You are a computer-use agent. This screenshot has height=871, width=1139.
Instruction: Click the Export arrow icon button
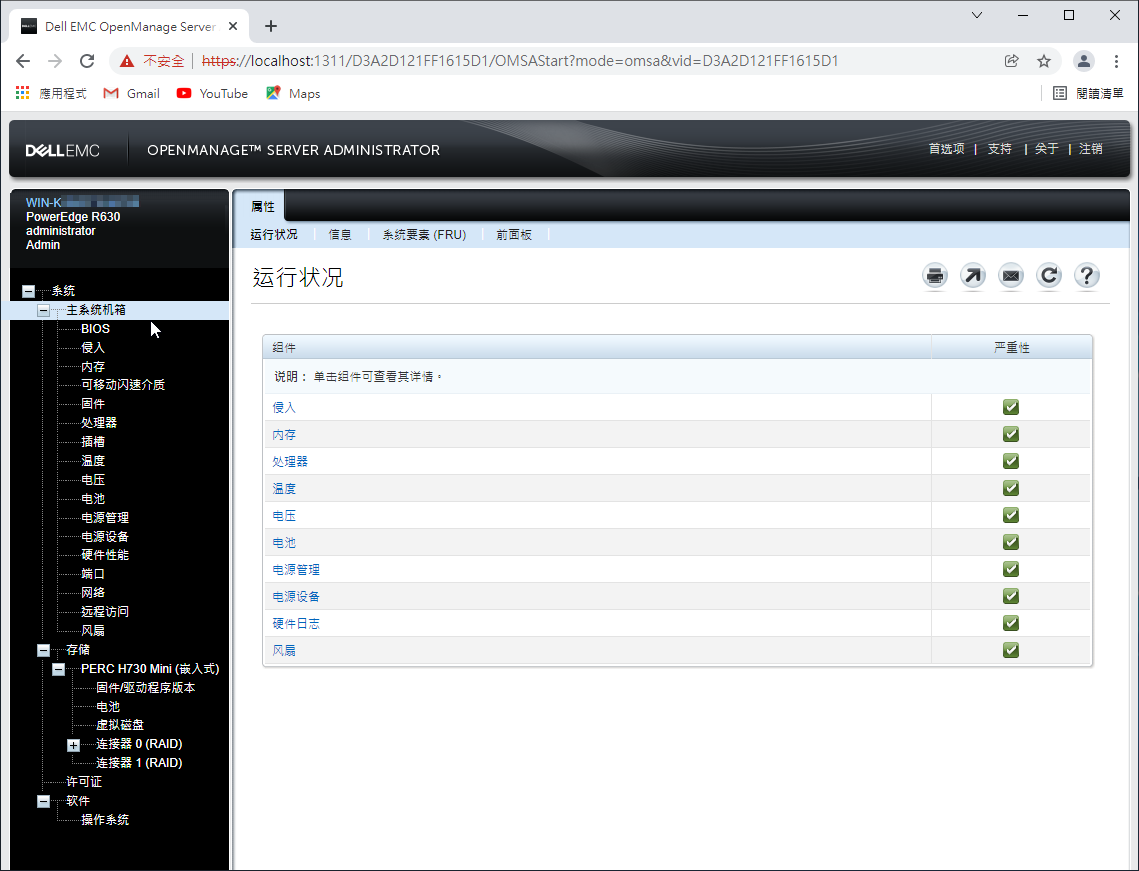point(973,276)
